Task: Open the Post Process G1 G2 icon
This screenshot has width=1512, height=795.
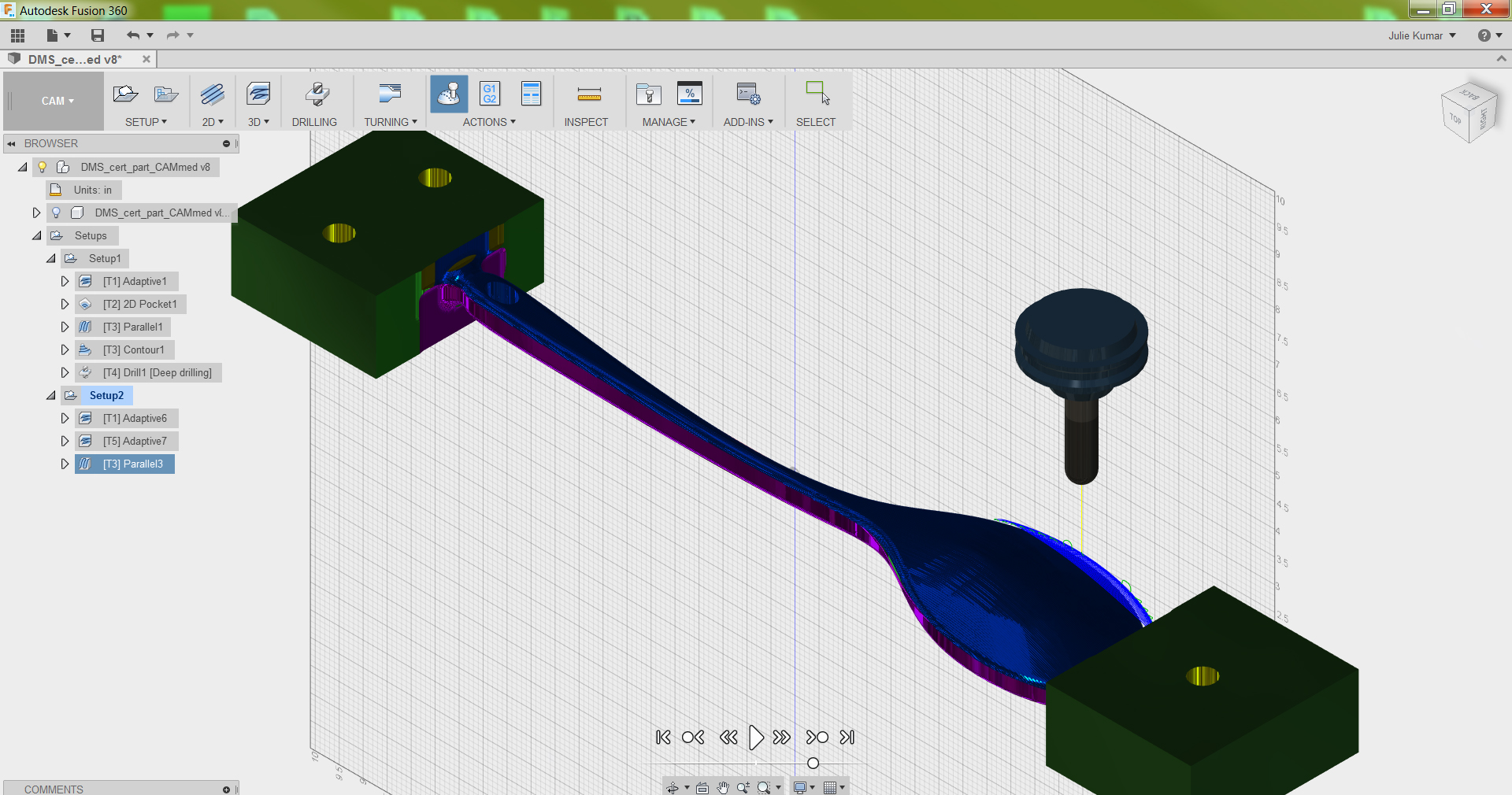Action: coord(490,94)
